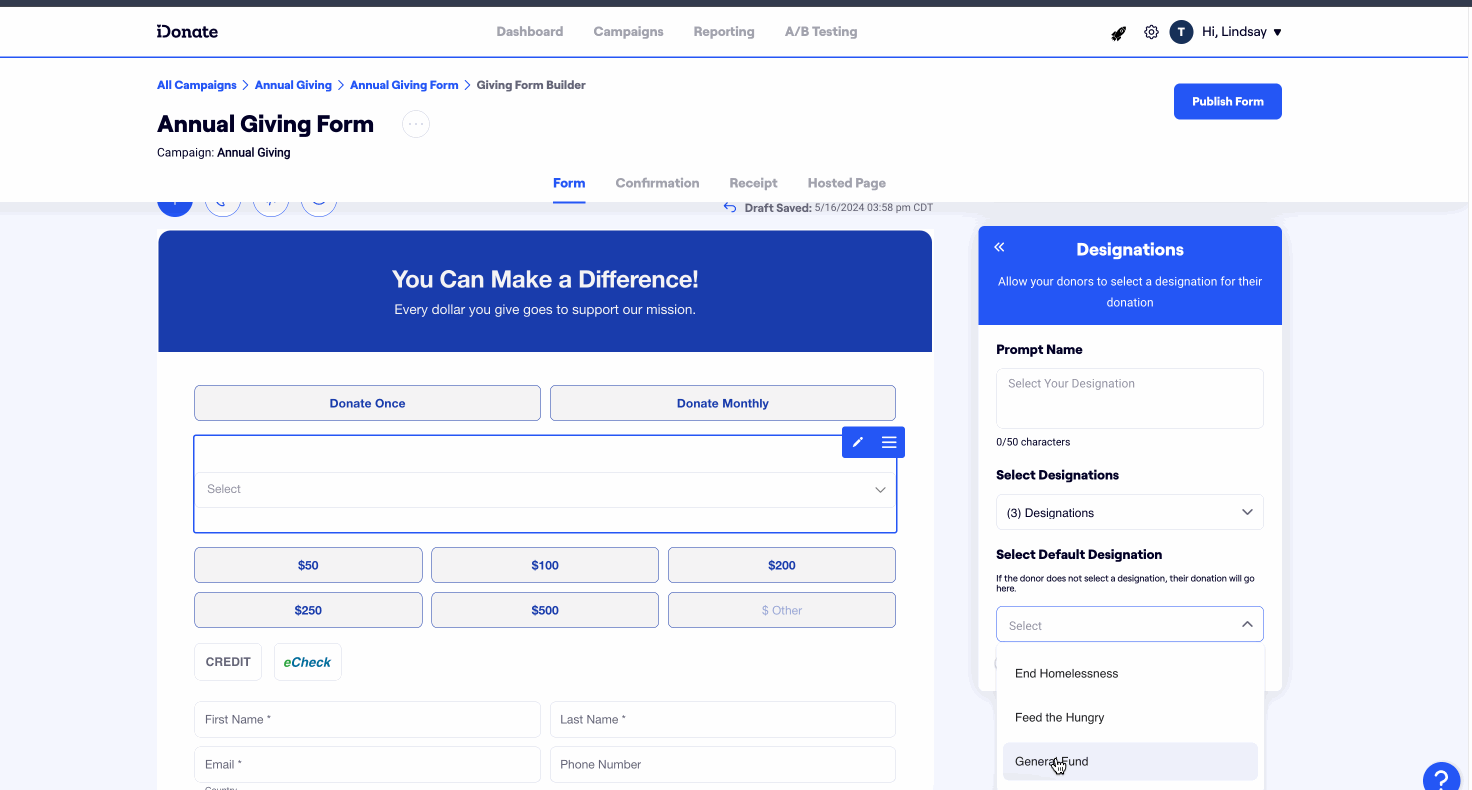Click the ellipsis icon beside Annual Giving Form
The width and height of the screenshot is (1472, 790).
pos(416,124)
